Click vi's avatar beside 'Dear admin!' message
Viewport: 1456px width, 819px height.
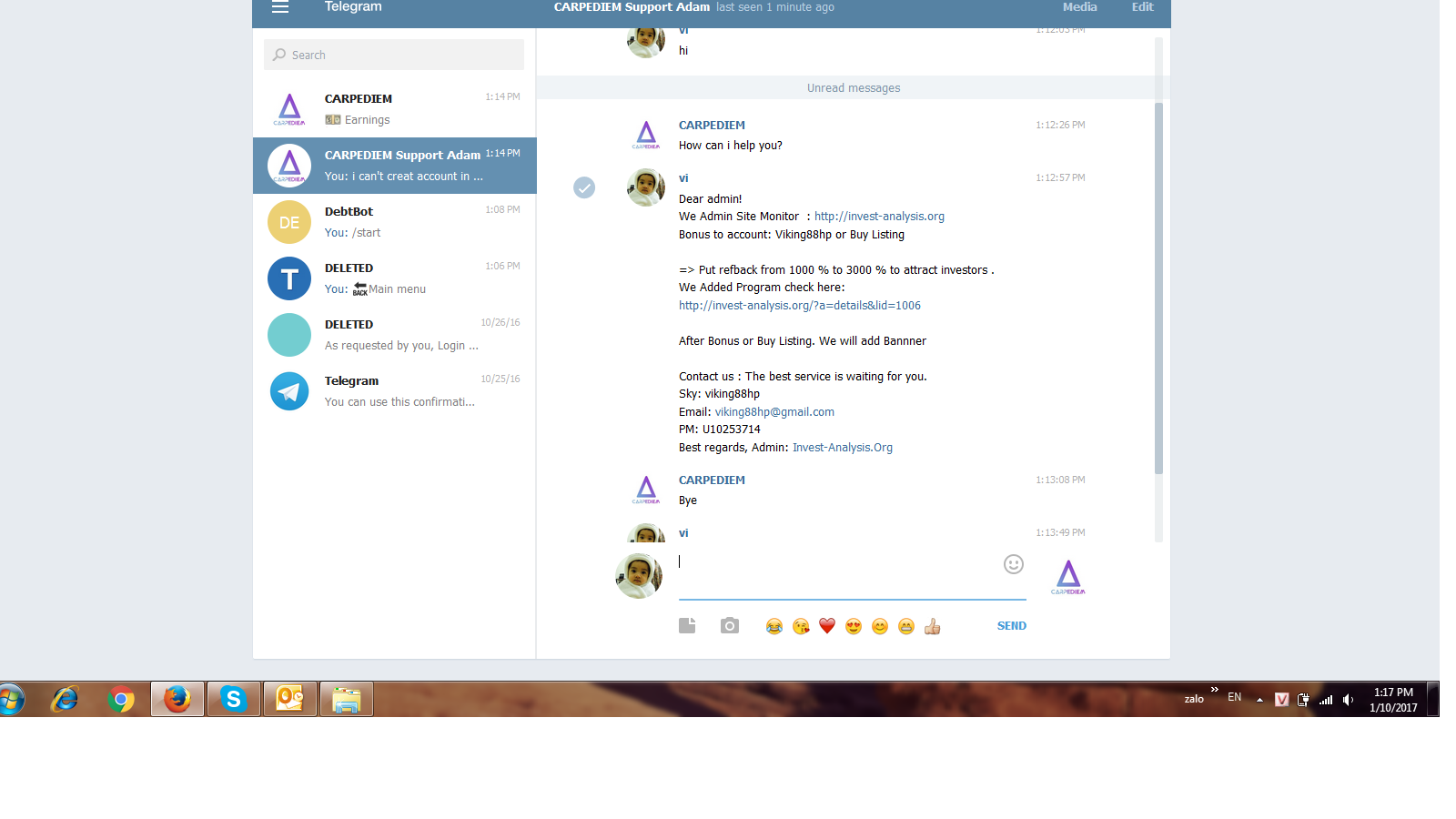646,187
